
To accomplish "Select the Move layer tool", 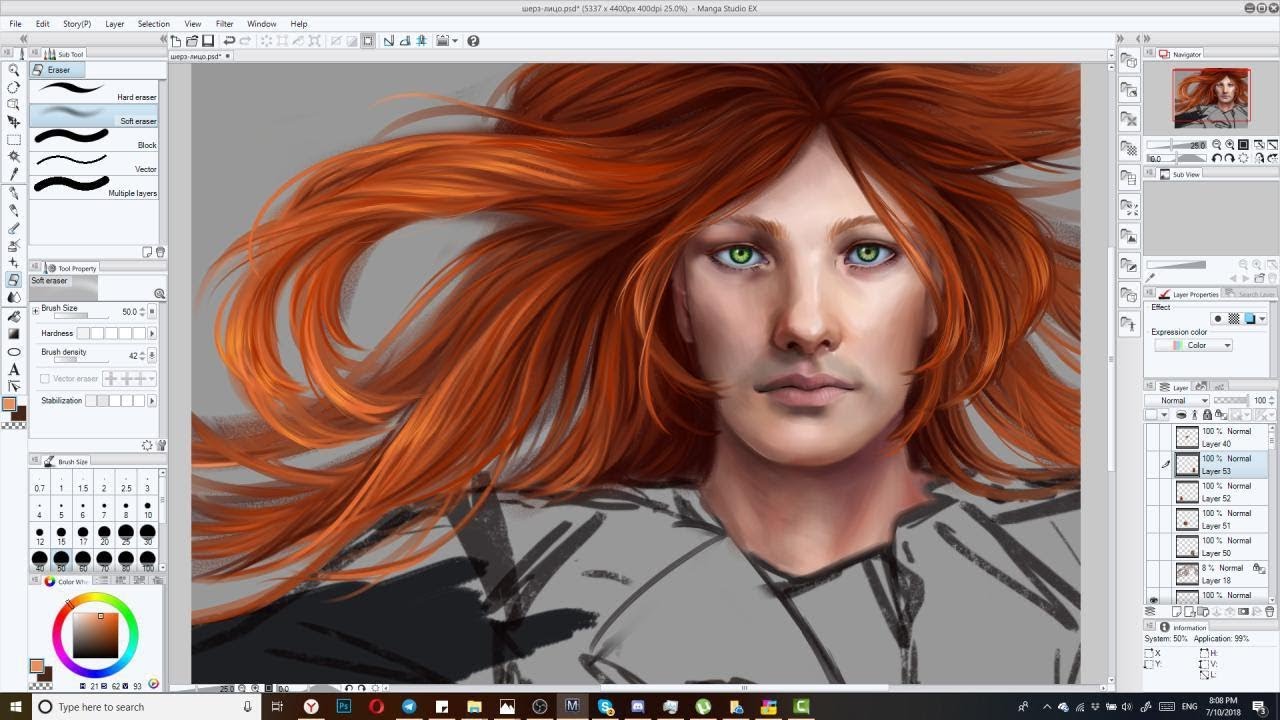I will coord(14,121).
